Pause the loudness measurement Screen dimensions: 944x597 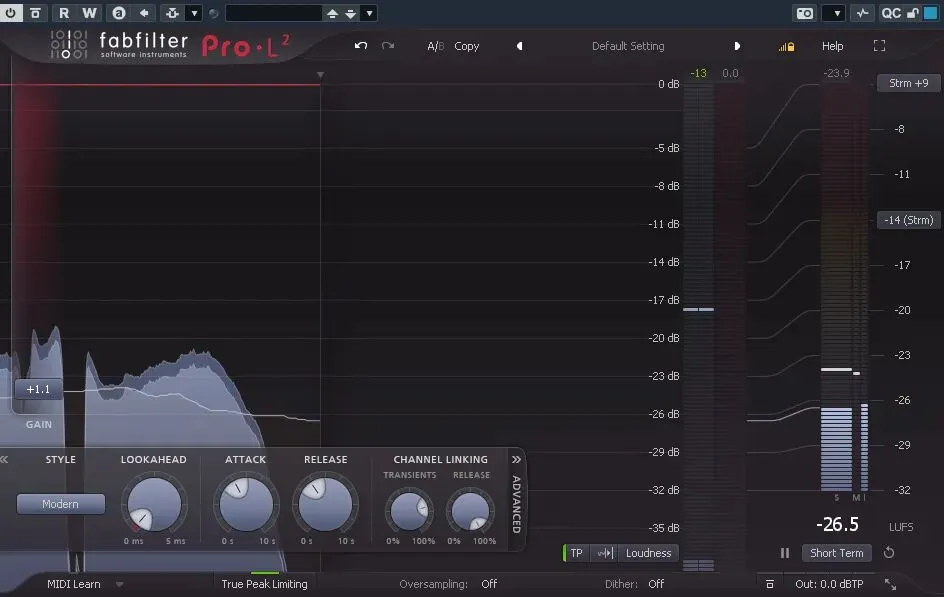785,553
